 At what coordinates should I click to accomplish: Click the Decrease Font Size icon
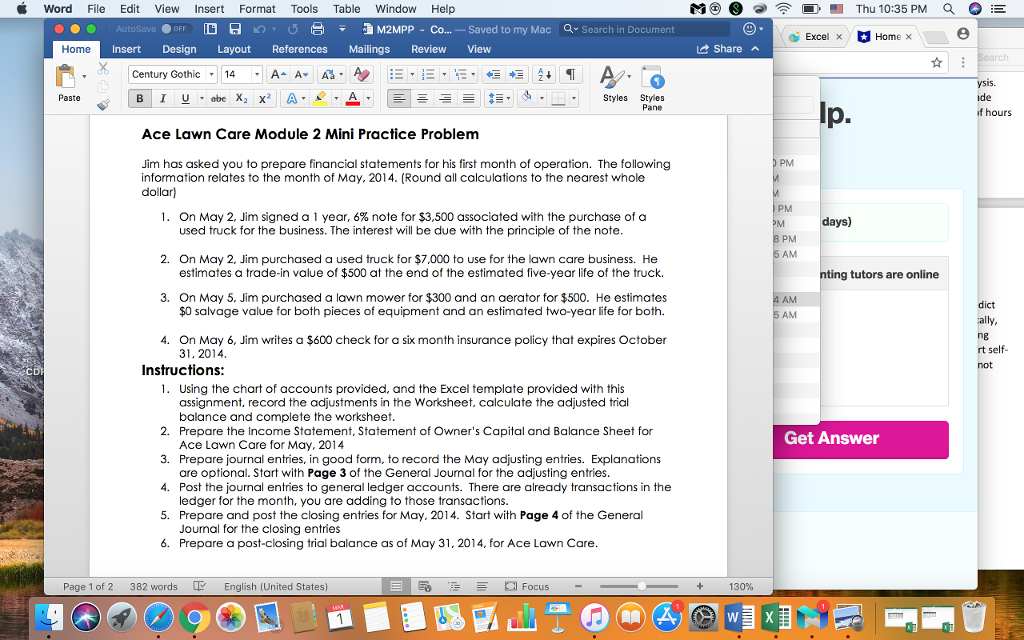tap(301, 74)
